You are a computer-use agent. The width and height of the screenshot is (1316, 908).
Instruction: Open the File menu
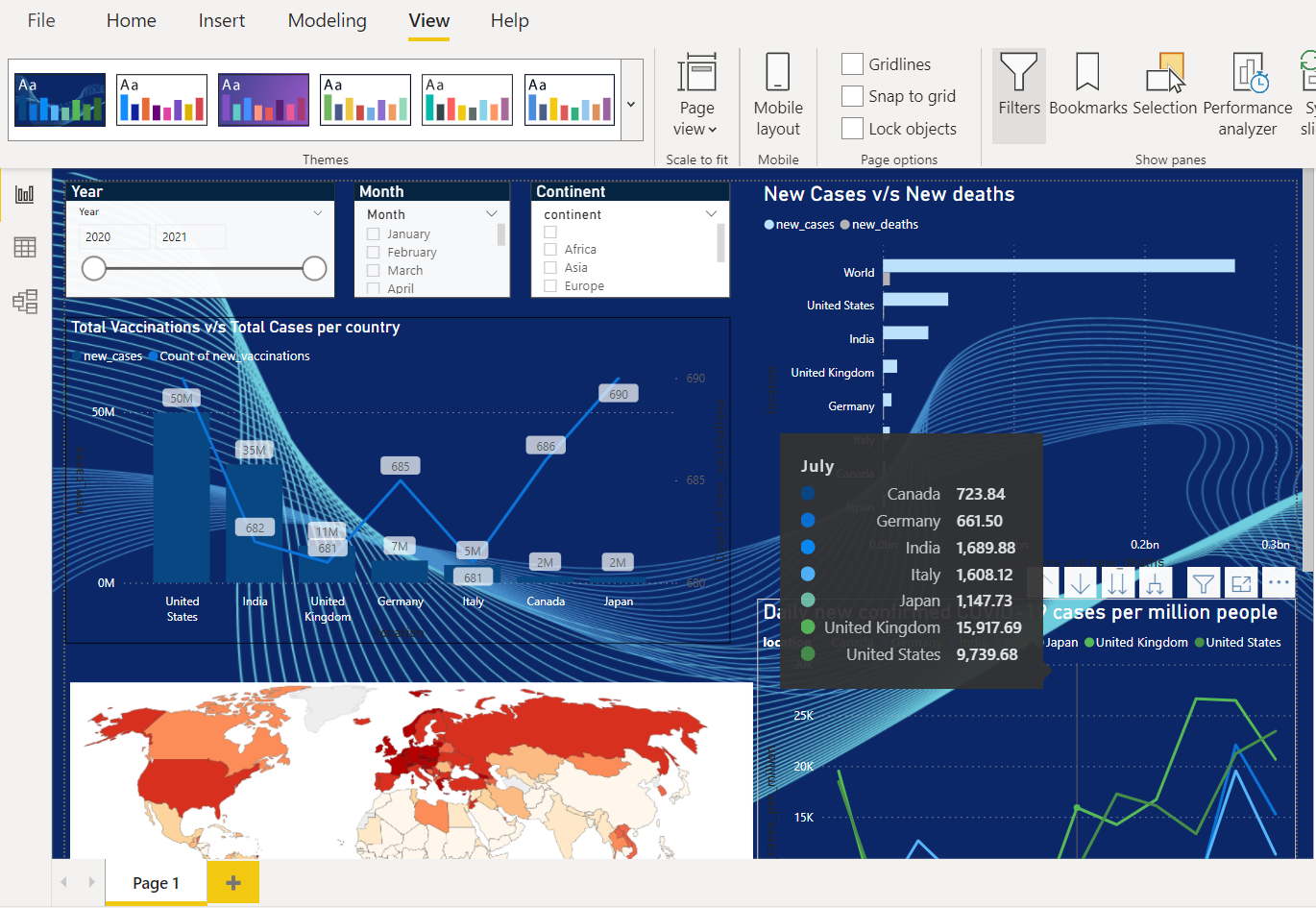coord(40,20)
